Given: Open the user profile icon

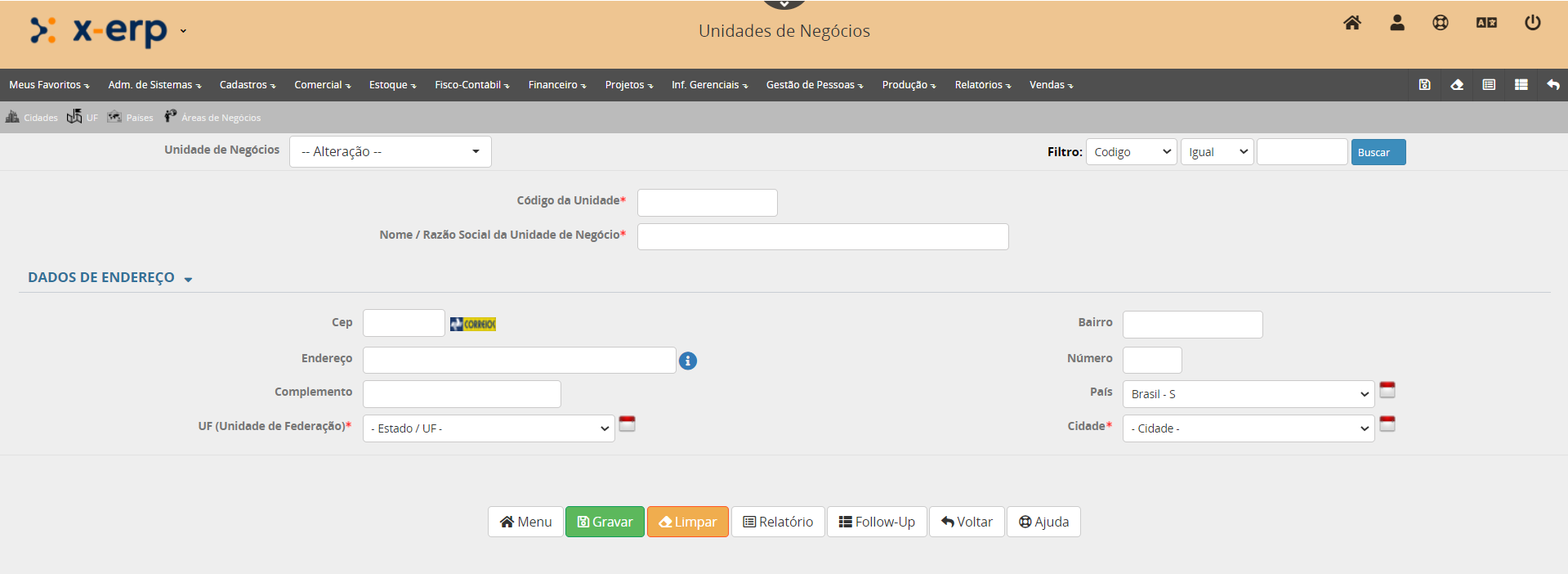Looking at the screenshot, I should pyautogui.click(x=1397, y=23).
